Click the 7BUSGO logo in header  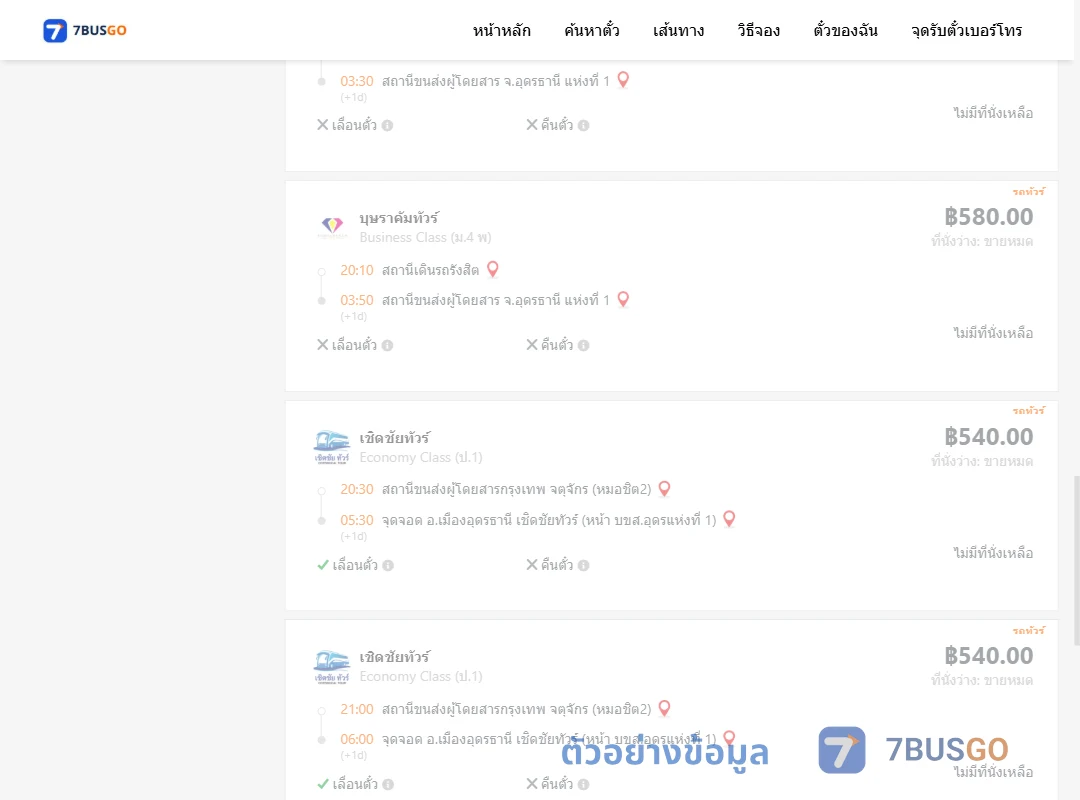click(x=85, y=30)
